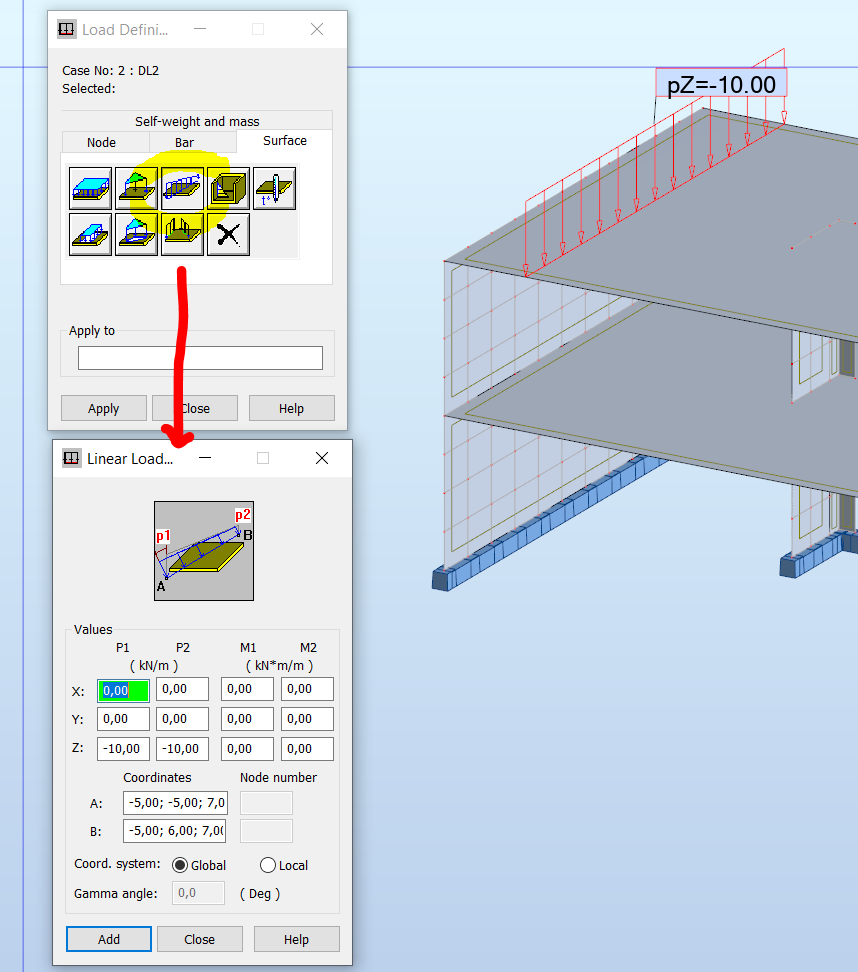Select the 3-point load on contour tool

(x=136, y=233)
